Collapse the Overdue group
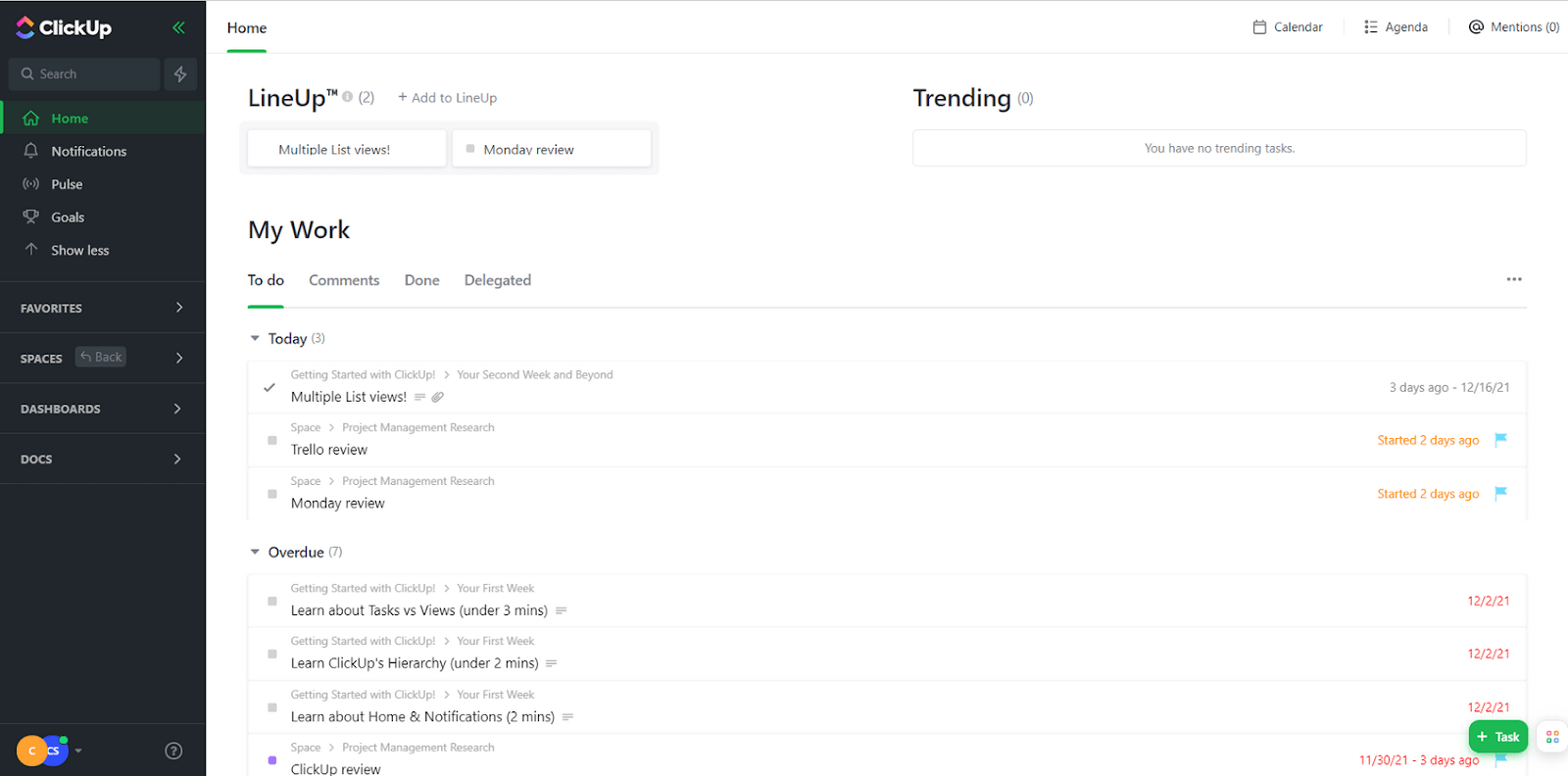The image size is (1568, 776). click(x=255, y=553)
